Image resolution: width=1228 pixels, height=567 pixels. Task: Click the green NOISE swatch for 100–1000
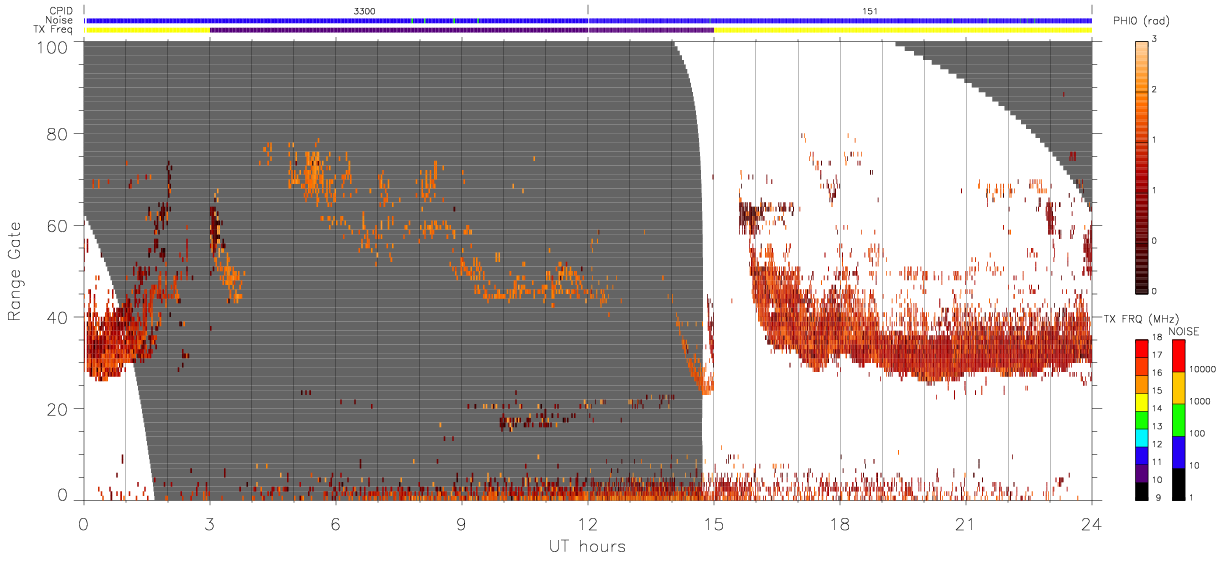1179,419
